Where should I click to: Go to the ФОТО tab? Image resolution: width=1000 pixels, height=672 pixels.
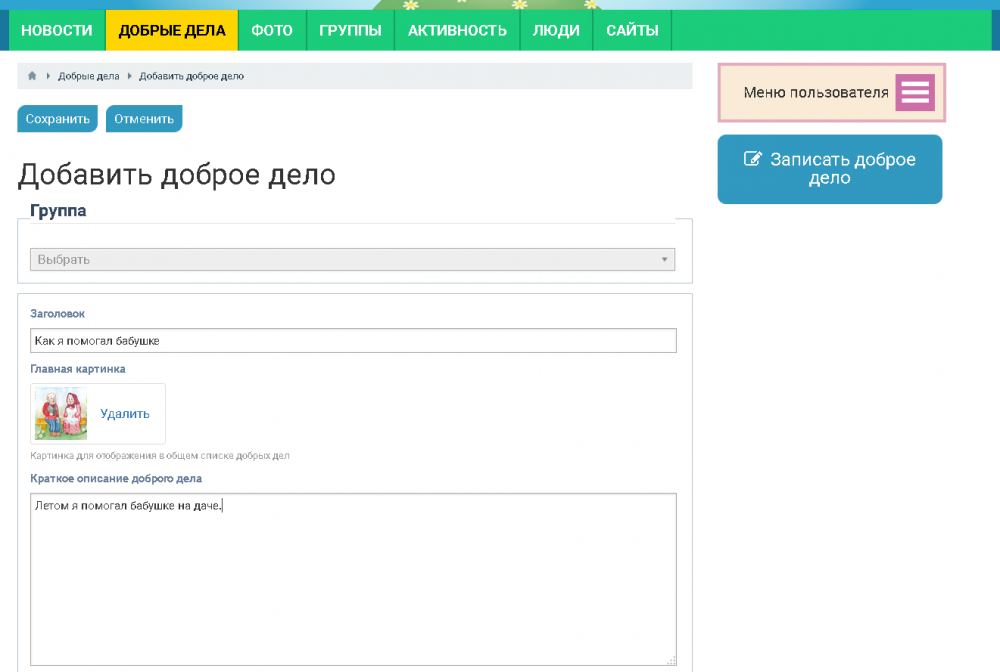[x=272, y=31]
